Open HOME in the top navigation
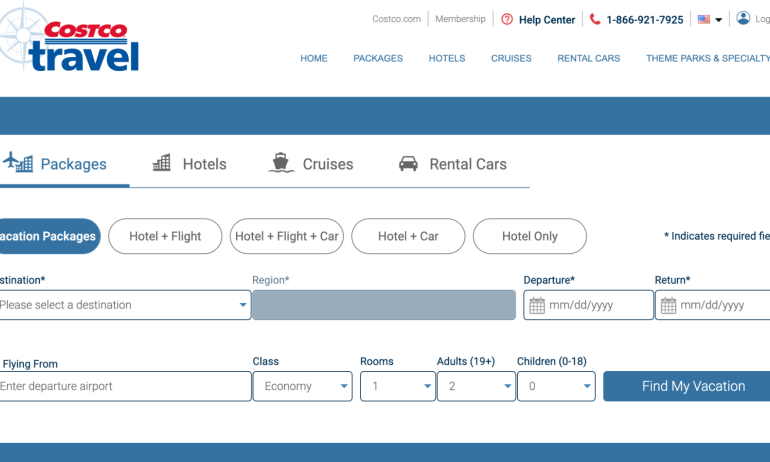Screen dimensions: 770x462 (314, 58)
